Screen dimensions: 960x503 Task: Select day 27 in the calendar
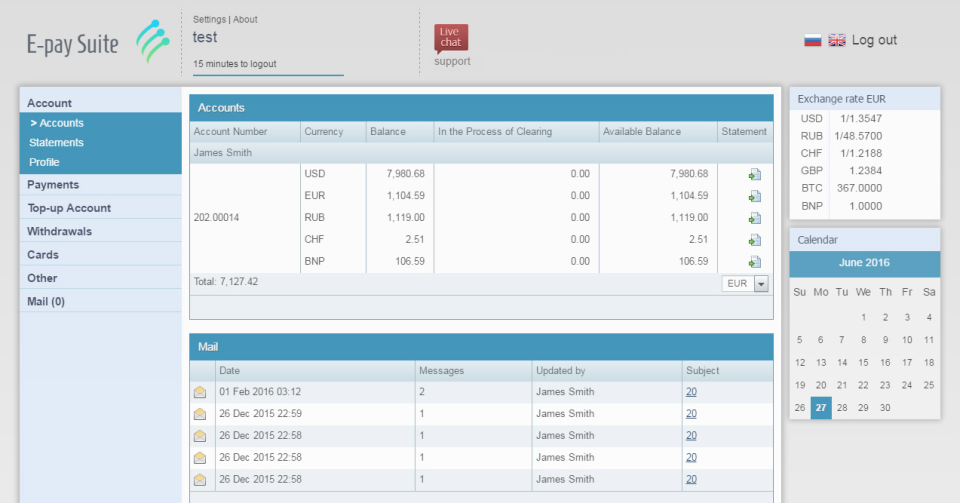[821, 408]
